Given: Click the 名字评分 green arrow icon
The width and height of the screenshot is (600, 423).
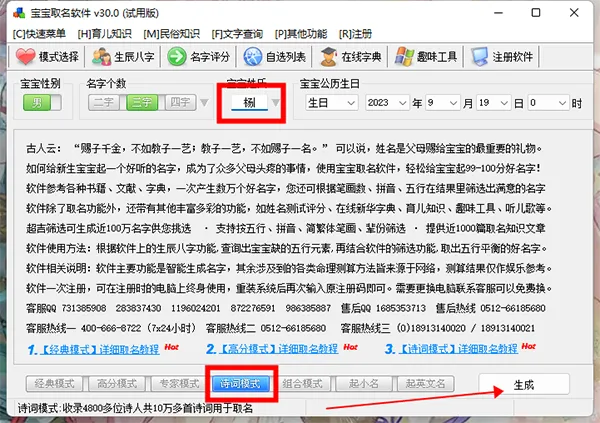Looking at the screenshot, I should point(177,57).
